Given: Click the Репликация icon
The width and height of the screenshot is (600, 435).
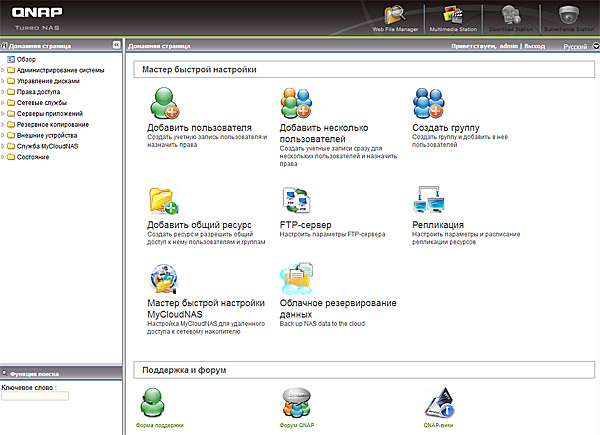Looking at the screenshot, I should click(x=430, y=202).
